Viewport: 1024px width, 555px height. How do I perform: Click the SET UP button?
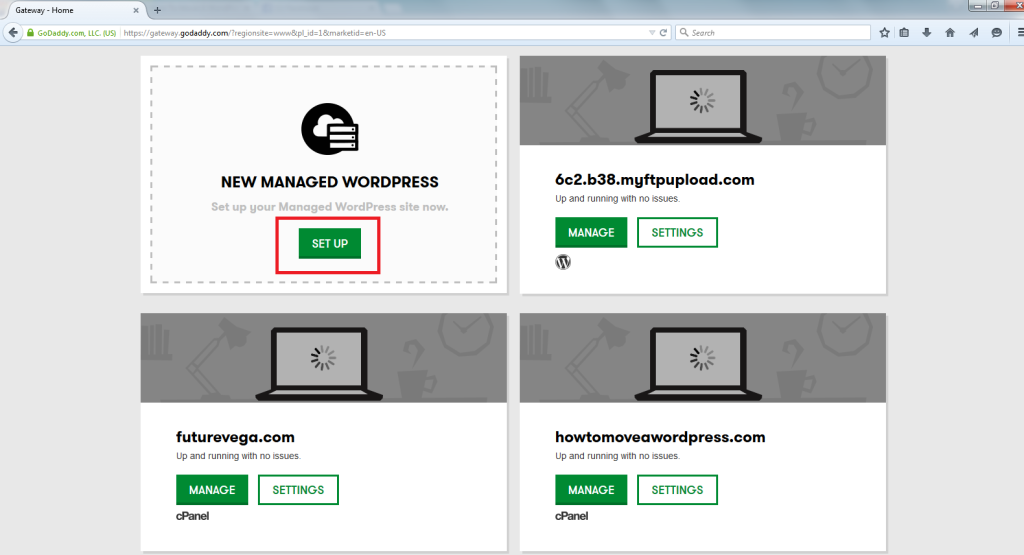click(x=330, y=244)
